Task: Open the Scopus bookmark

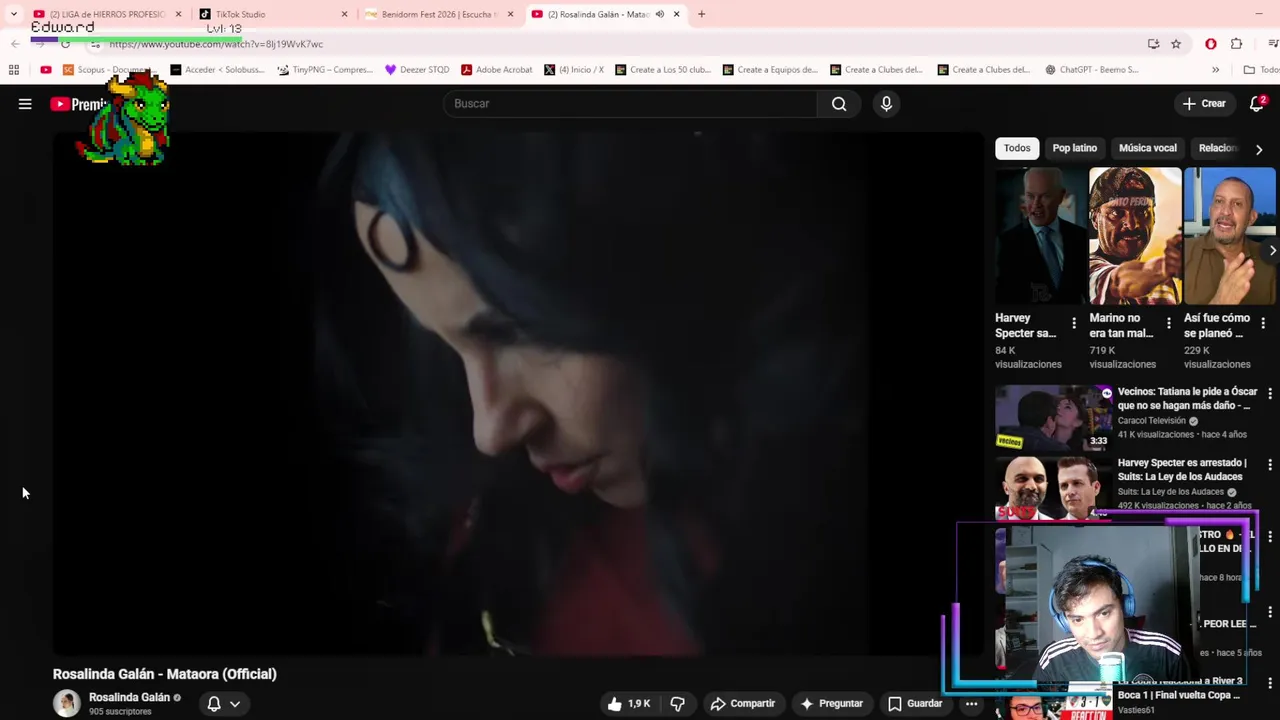Action: tap(108, 70)
